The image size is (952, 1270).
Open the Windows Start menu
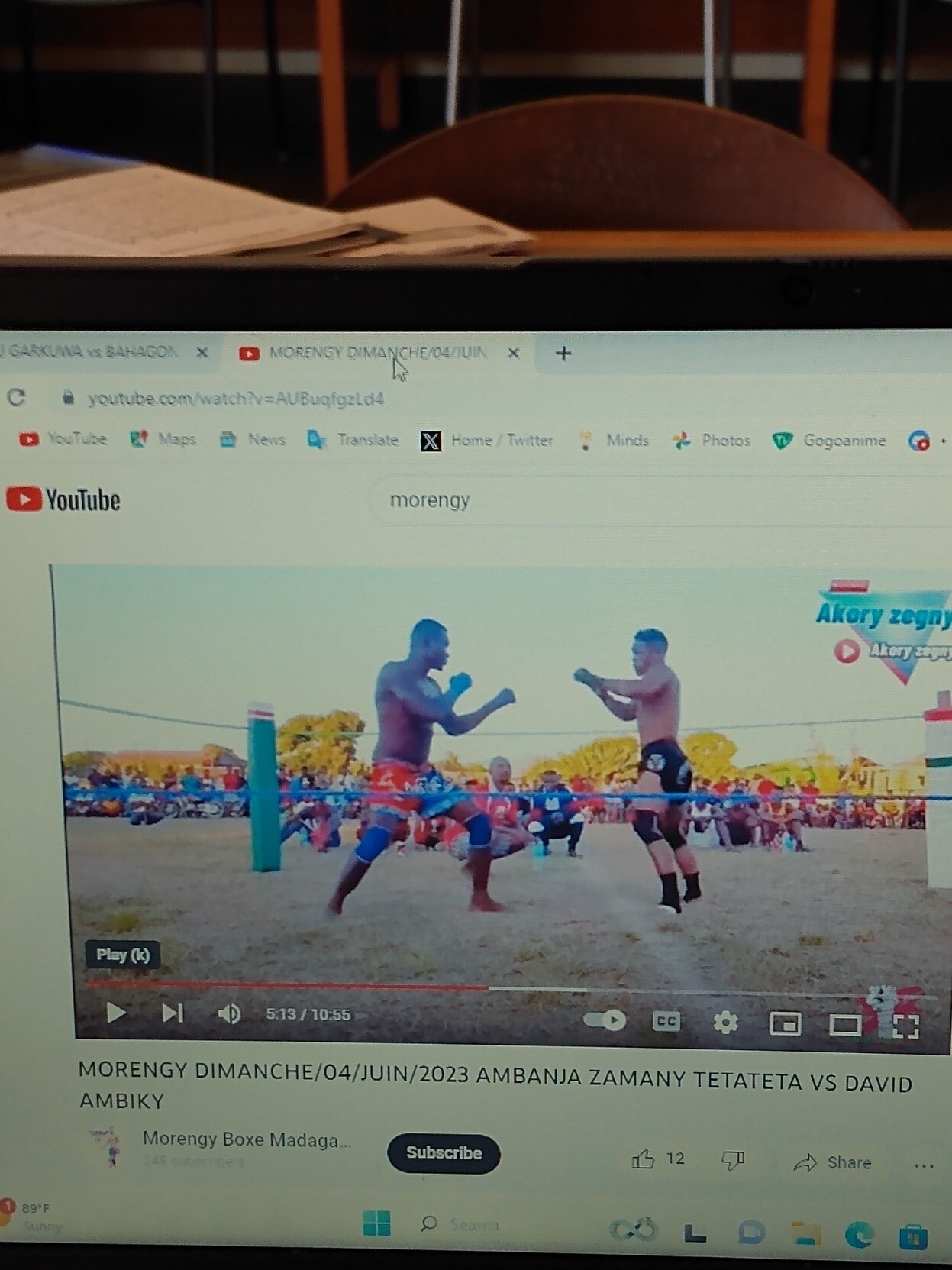(x=376, y=1223)
